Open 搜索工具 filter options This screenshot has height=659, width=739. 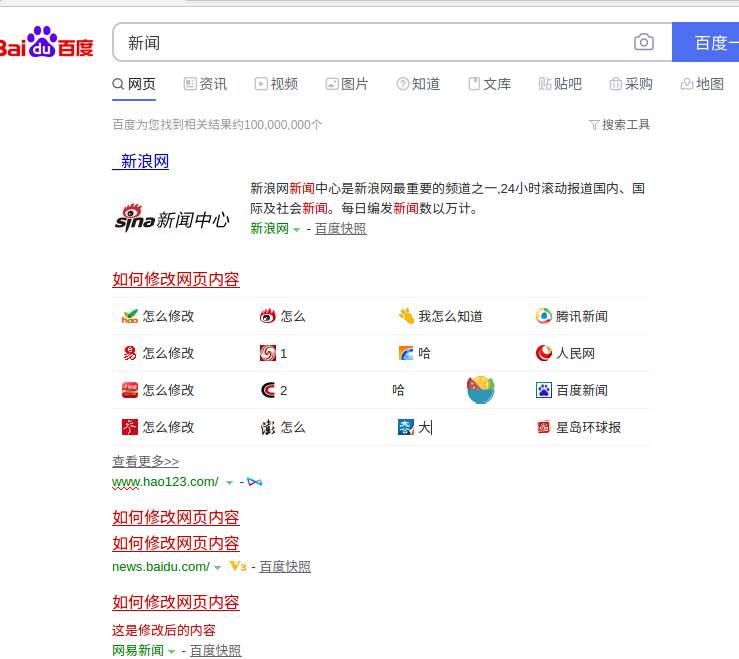click(619, 124)
